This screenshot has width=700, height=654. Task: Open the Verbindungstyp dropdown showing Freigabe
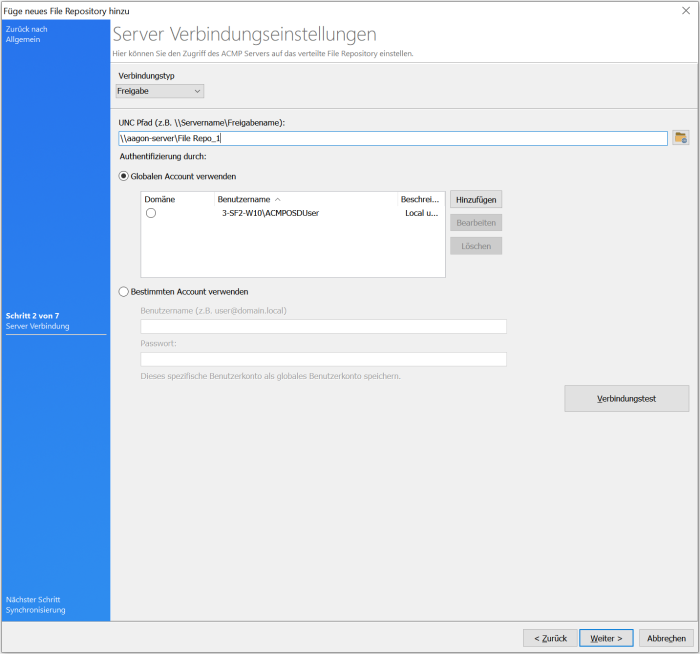tap(160, 91)
